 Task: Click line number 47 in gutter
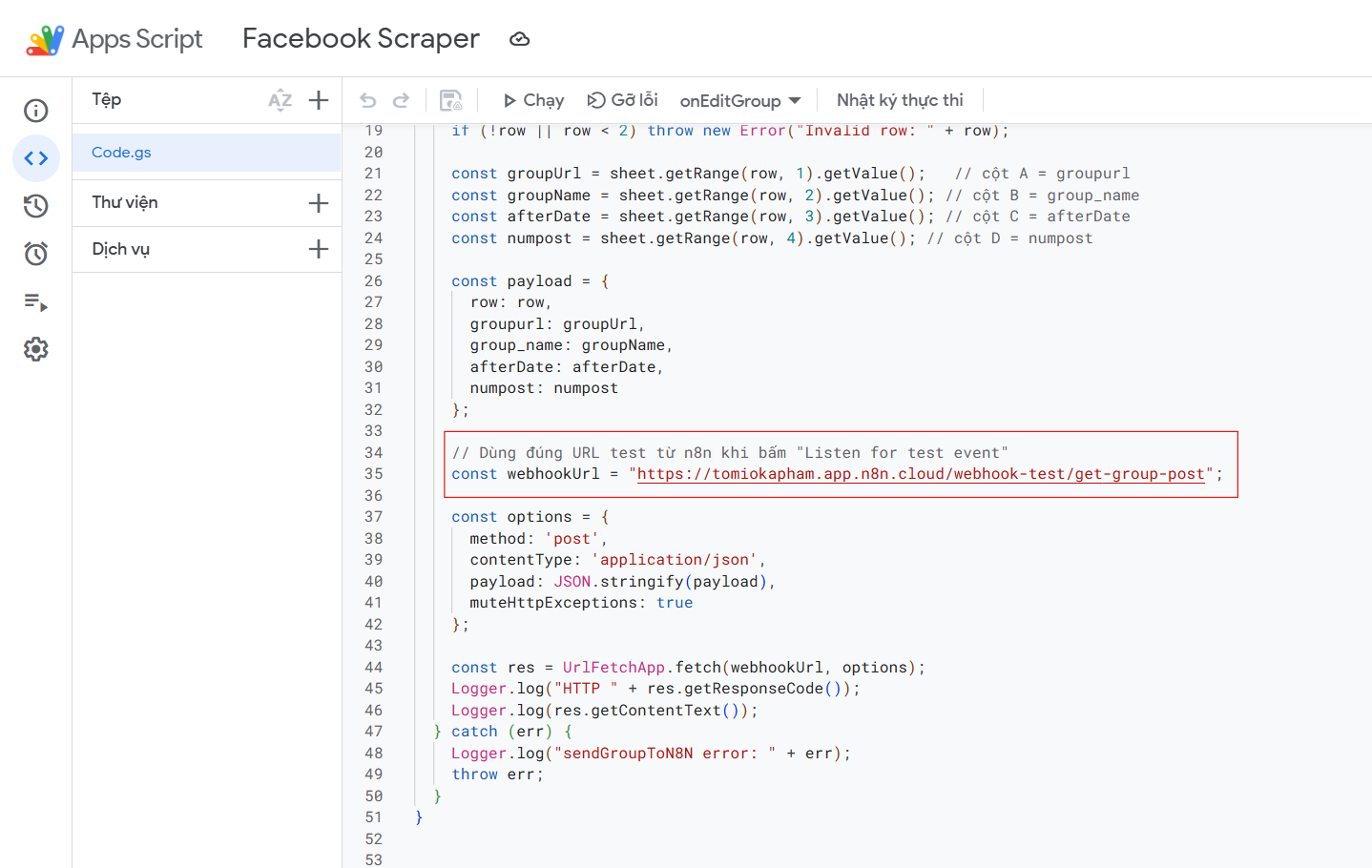coord(373,732)
